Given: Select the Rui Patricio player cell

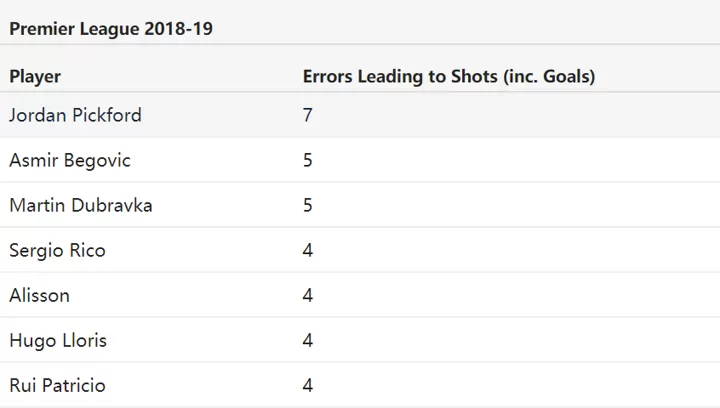Looking at the screenshot, I should pos(57,385).
